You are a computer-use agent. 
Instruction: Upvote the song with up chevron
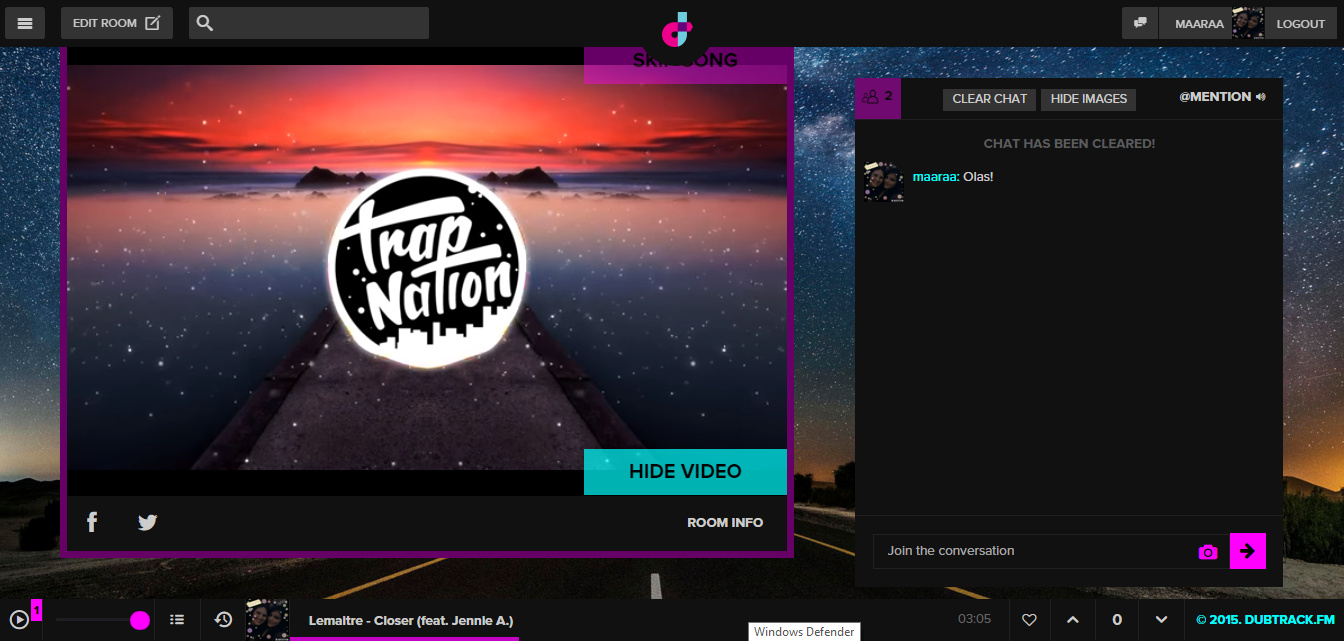[x=1073, y=620]
